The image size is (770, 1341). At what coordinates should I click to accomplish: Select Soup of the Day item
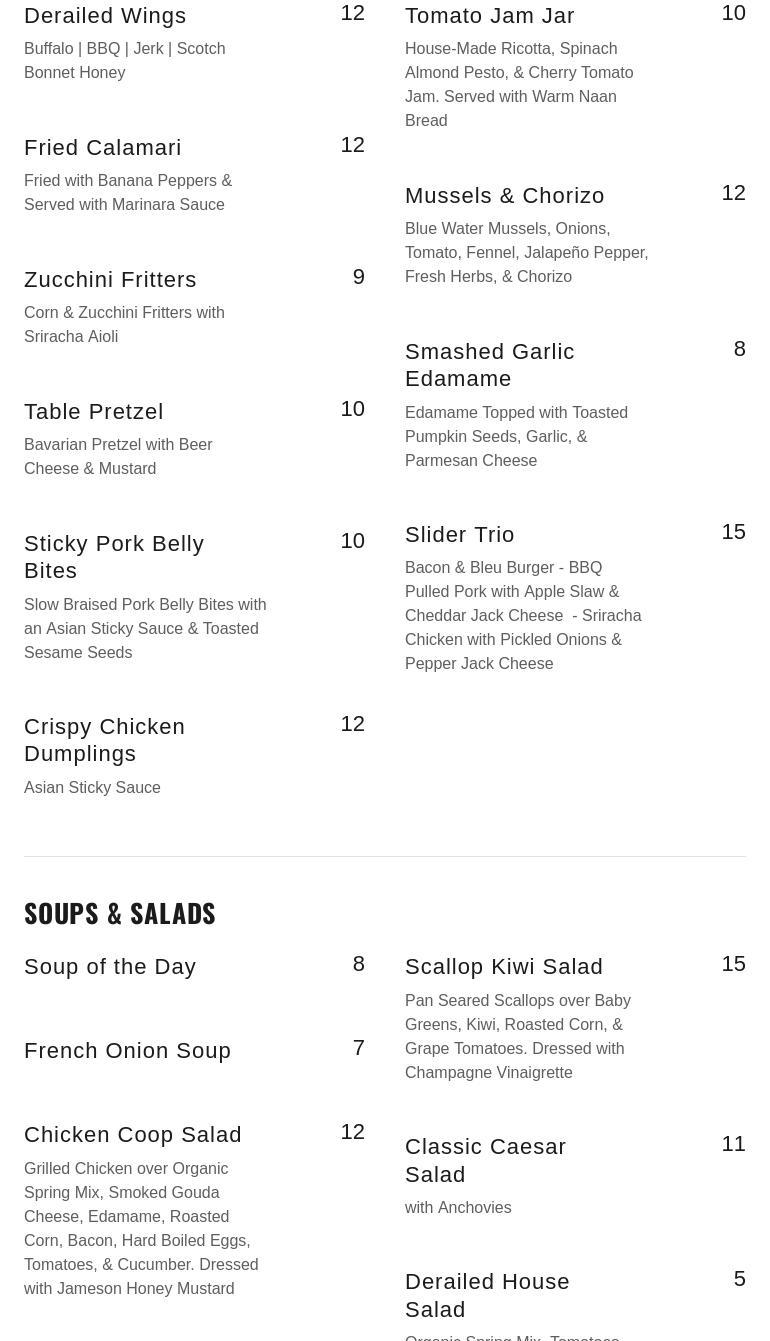[x=110, y=967]
